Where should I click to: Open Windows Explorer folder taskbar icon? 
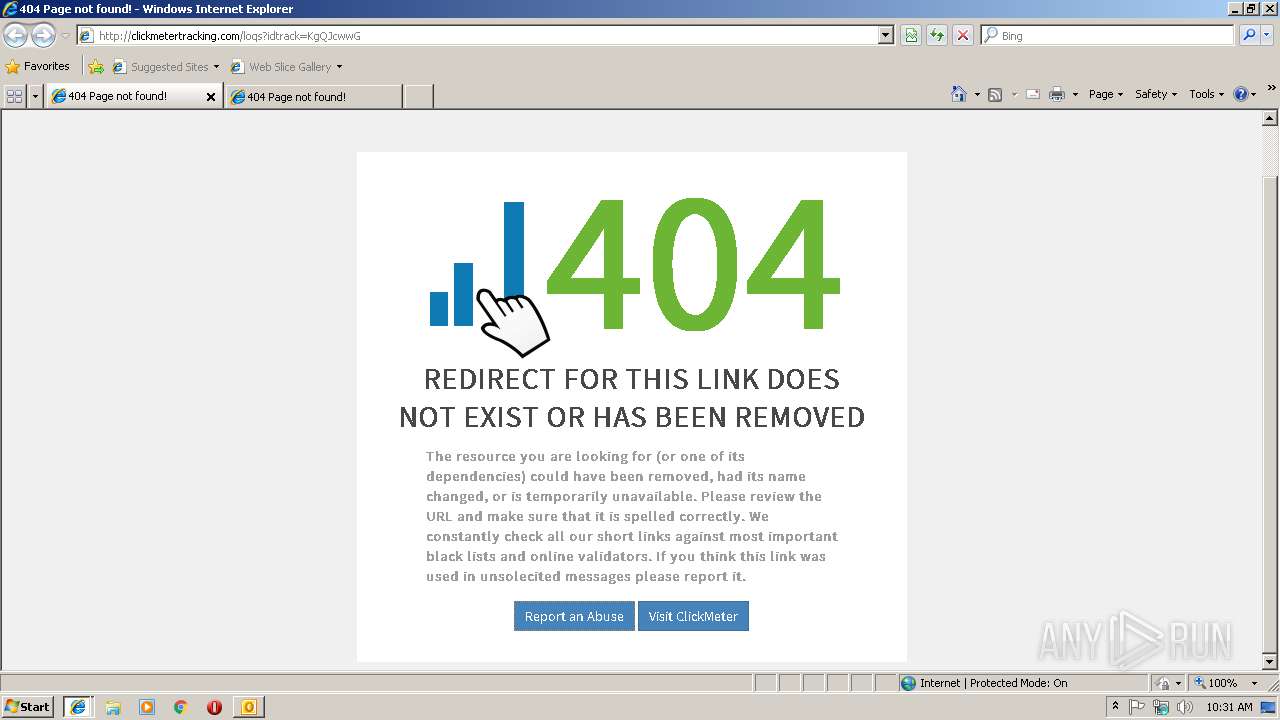(x=113, y=707)
